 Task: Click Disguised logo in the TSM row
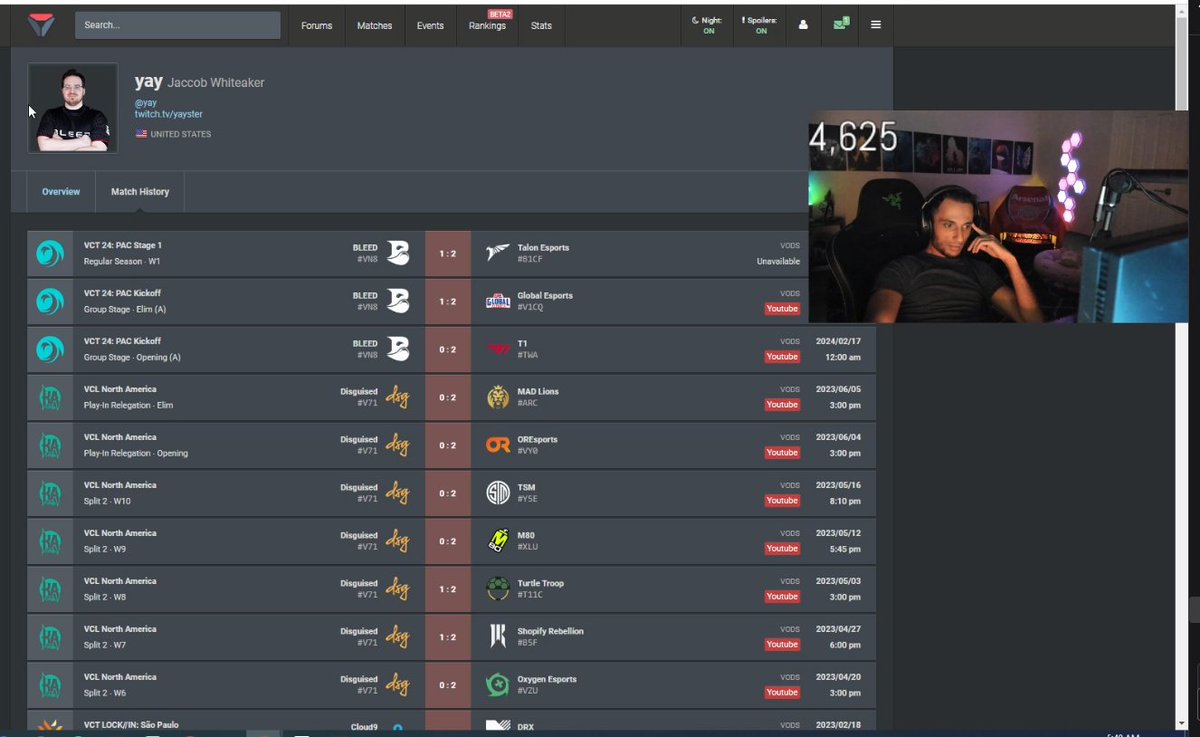point(398,494)
